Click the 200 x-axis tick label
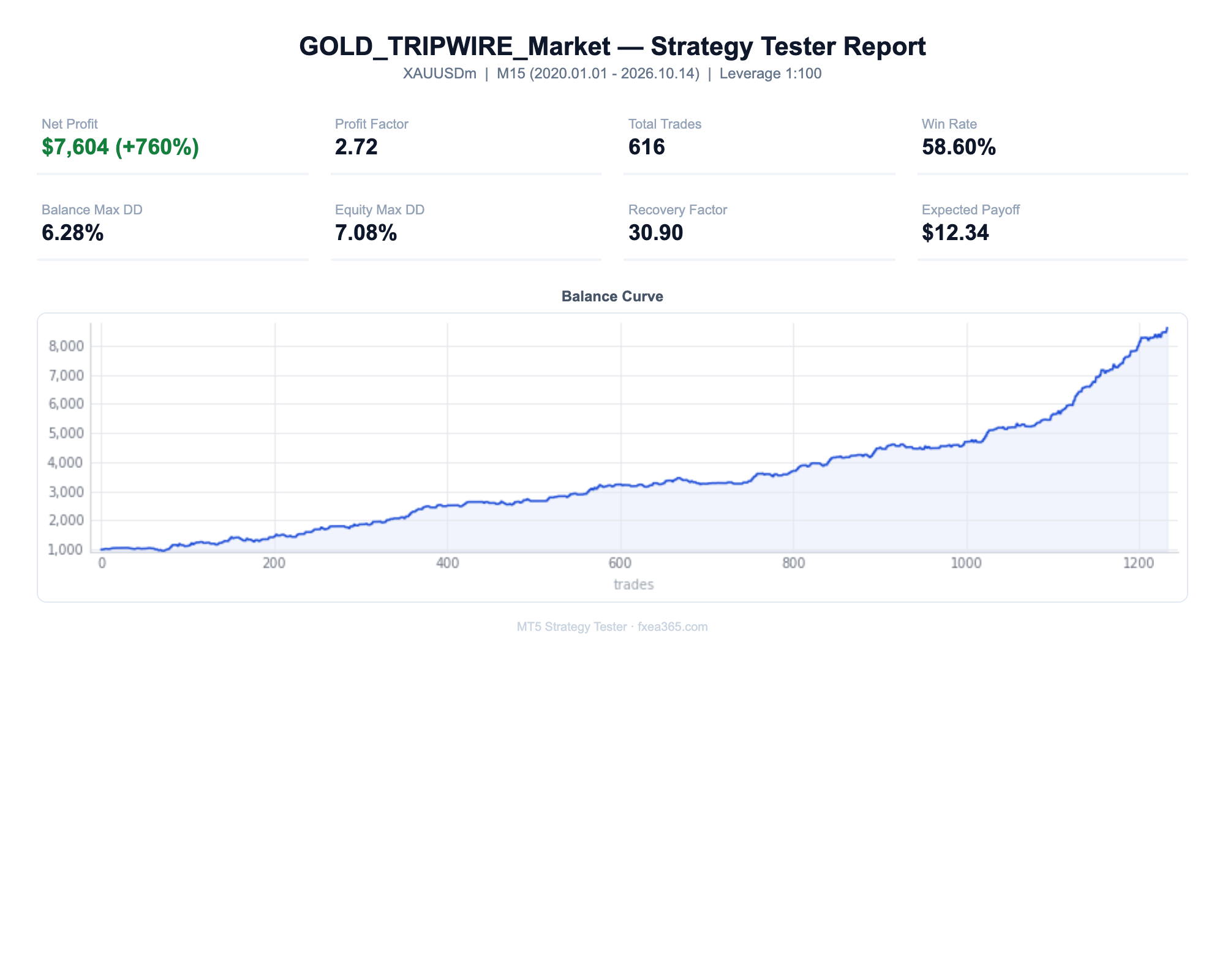 pyautogui.click(x=274, y=564)
